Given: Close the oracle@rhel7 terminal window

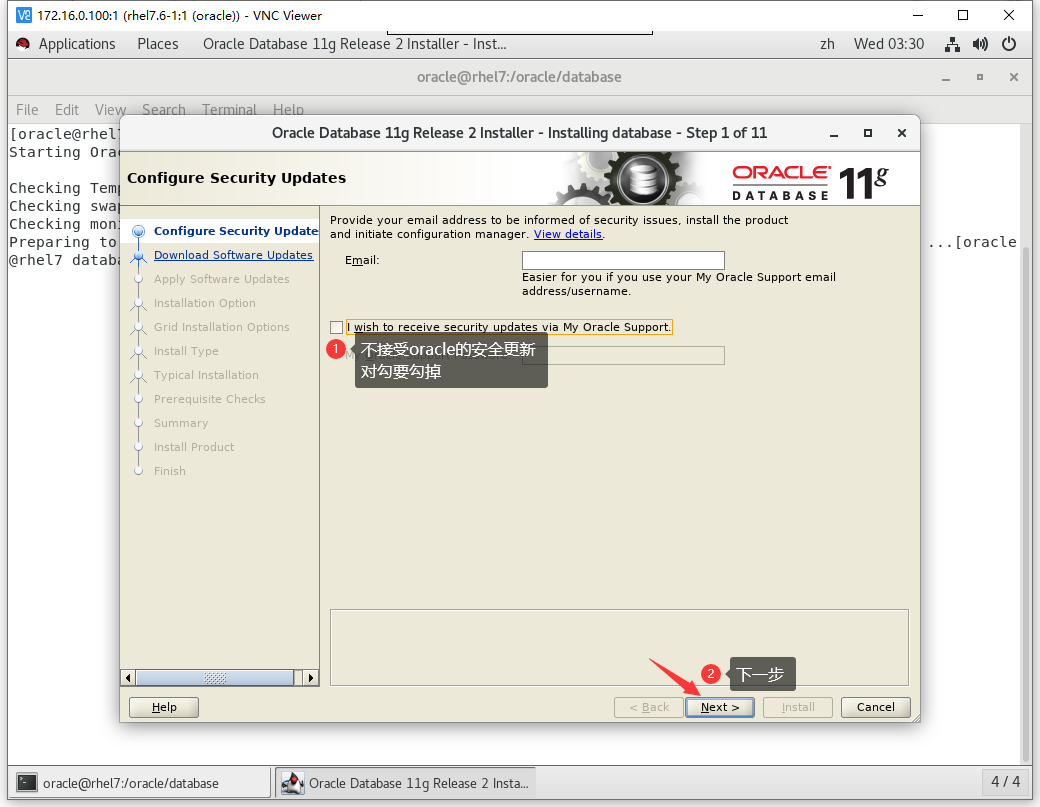Looking at the screenshot, I should 1013,78.
